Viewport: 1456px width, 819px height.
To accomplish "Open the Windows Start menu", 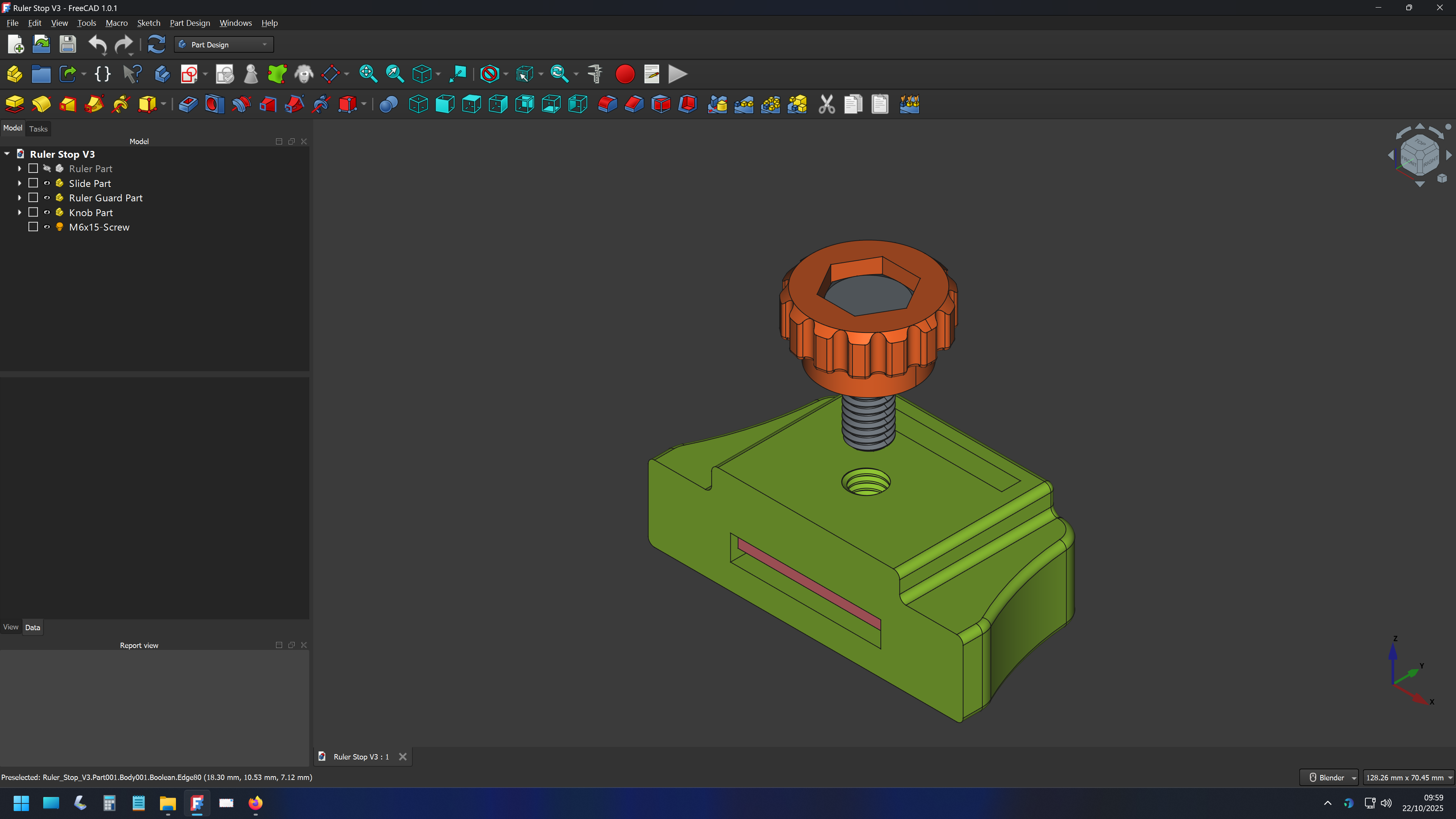I will coord(22,803).
